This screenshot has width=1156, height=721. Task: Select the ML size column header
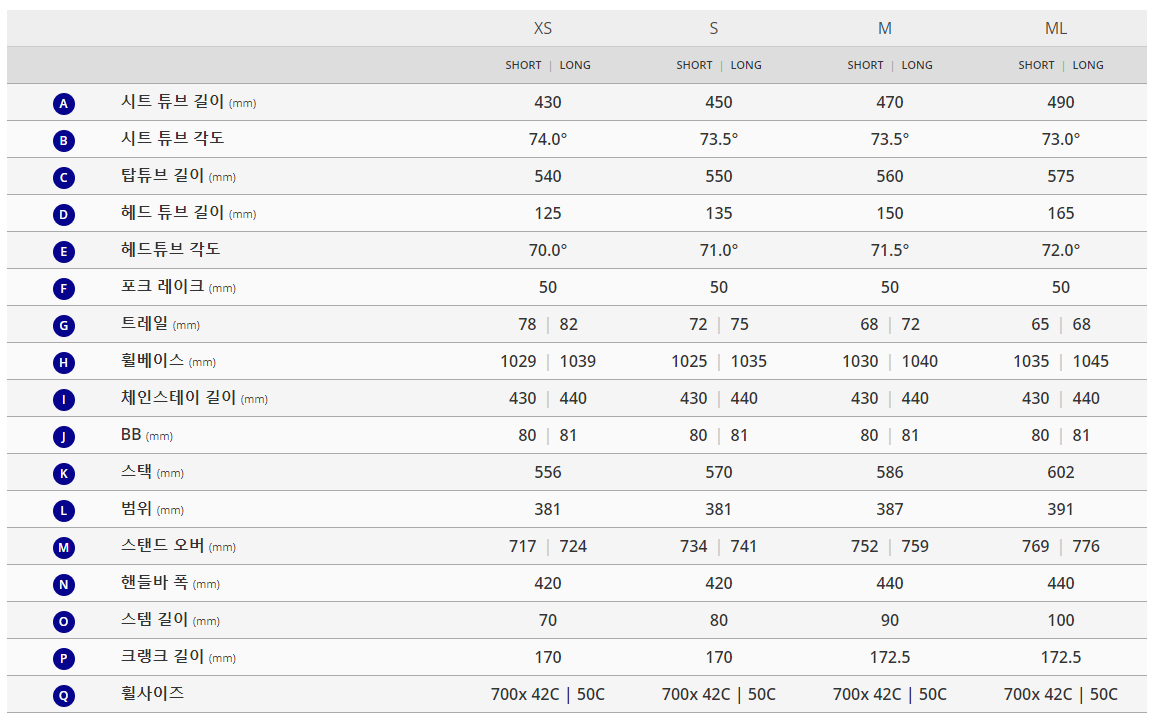[x=1056, y=28]
